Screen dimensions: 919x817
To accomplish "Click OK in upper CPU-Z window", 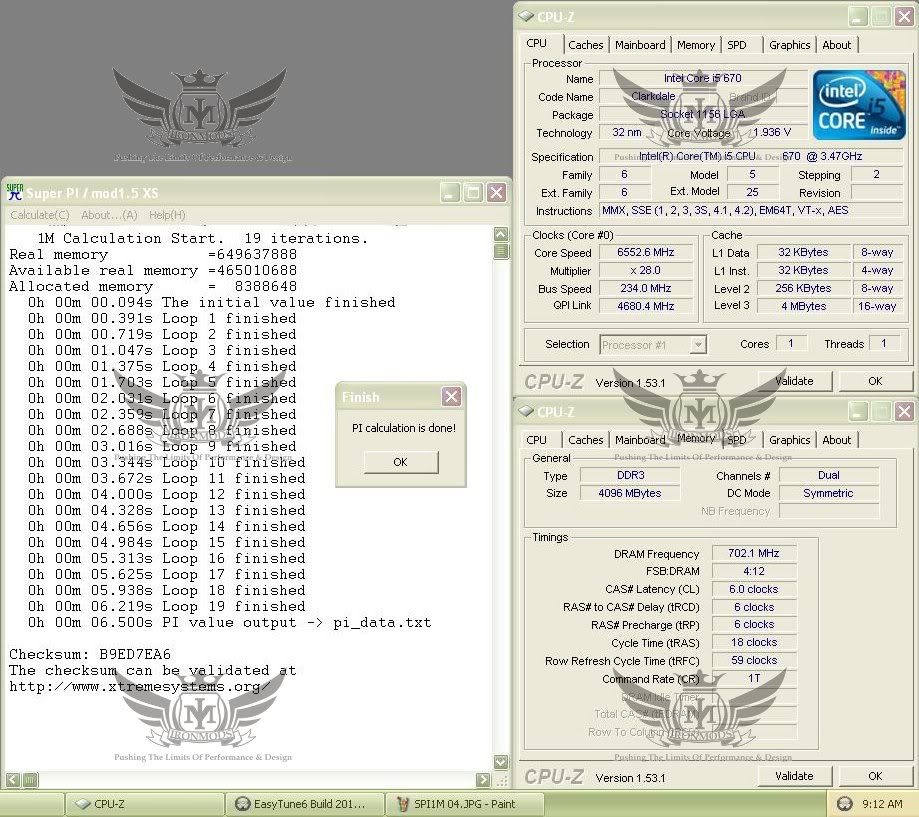I will 875,381.
